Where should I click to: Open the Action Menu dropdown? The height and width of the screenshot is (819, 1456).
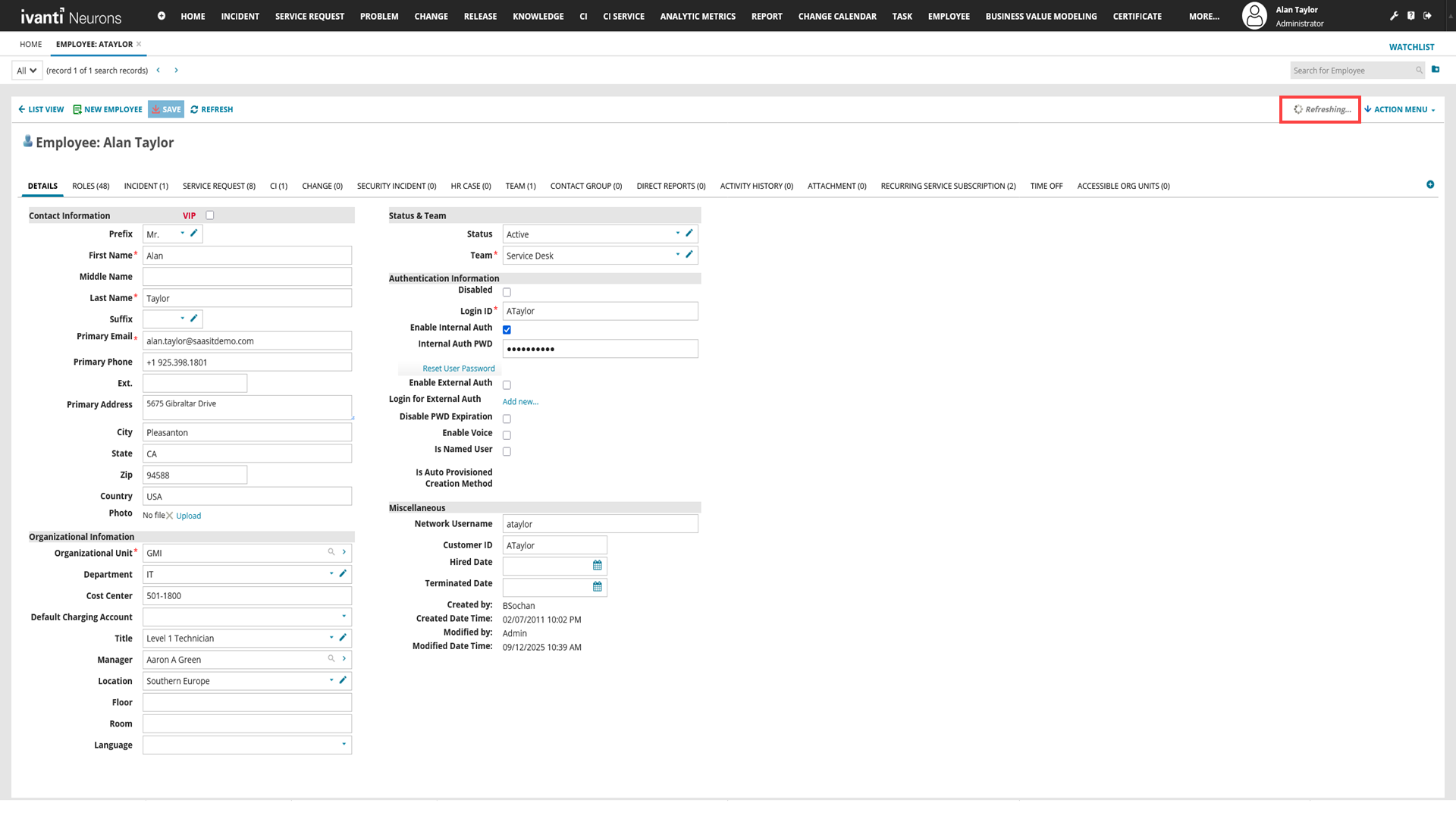(x=1400, y=110)
